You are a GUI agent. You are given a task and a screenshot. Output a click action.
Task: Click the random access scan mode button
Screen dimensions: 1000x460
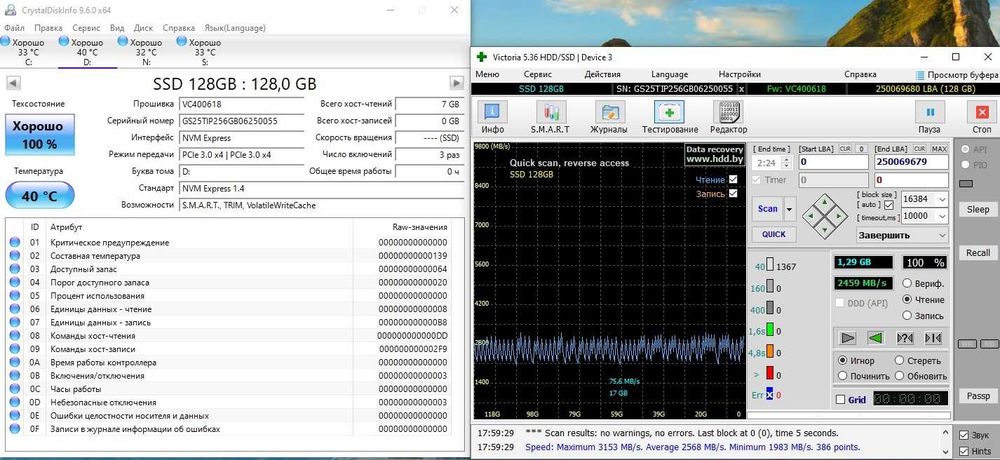[x=904, y=338]
